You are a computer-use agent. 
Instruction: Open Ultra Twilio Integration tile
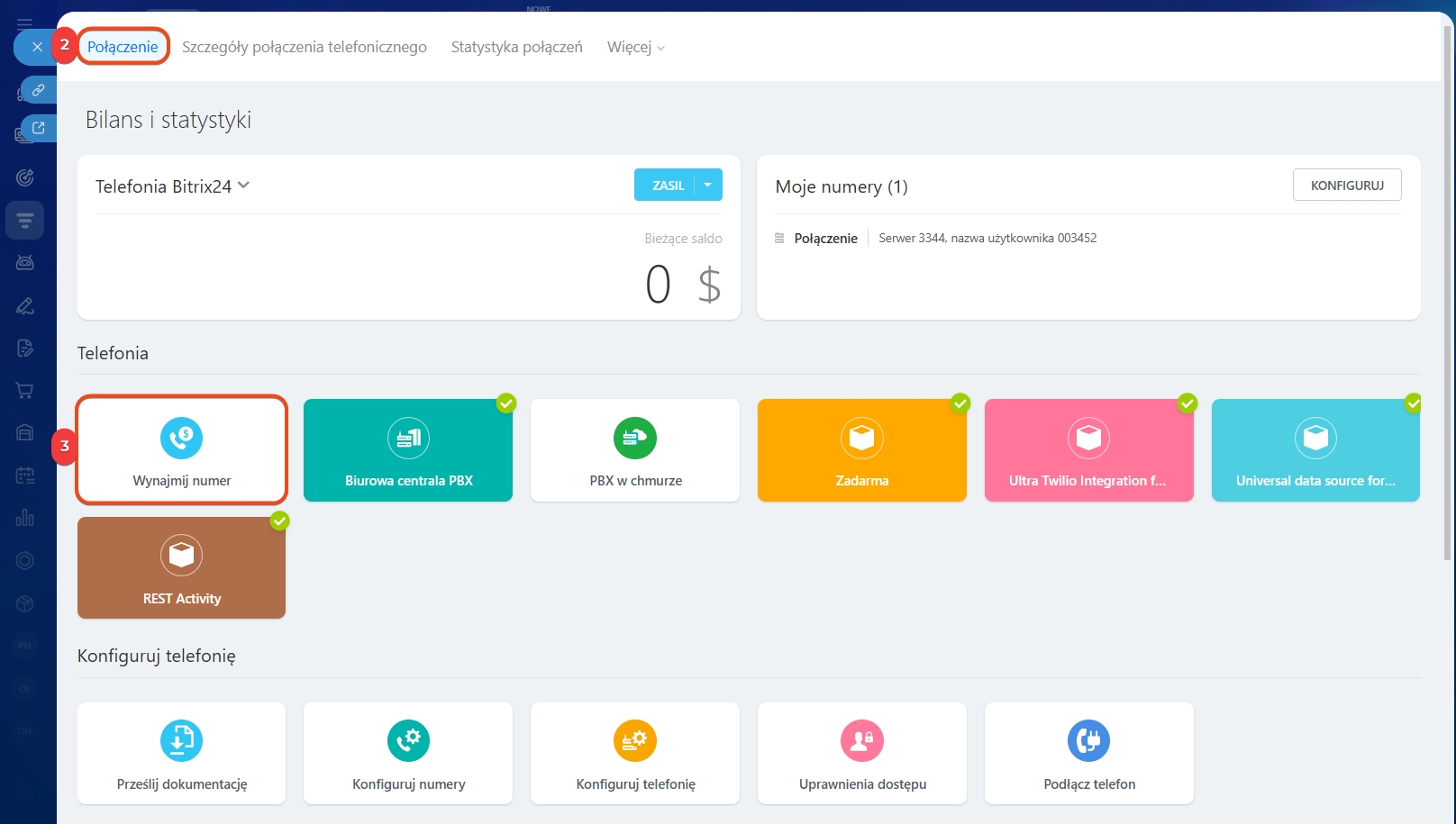1088,450
